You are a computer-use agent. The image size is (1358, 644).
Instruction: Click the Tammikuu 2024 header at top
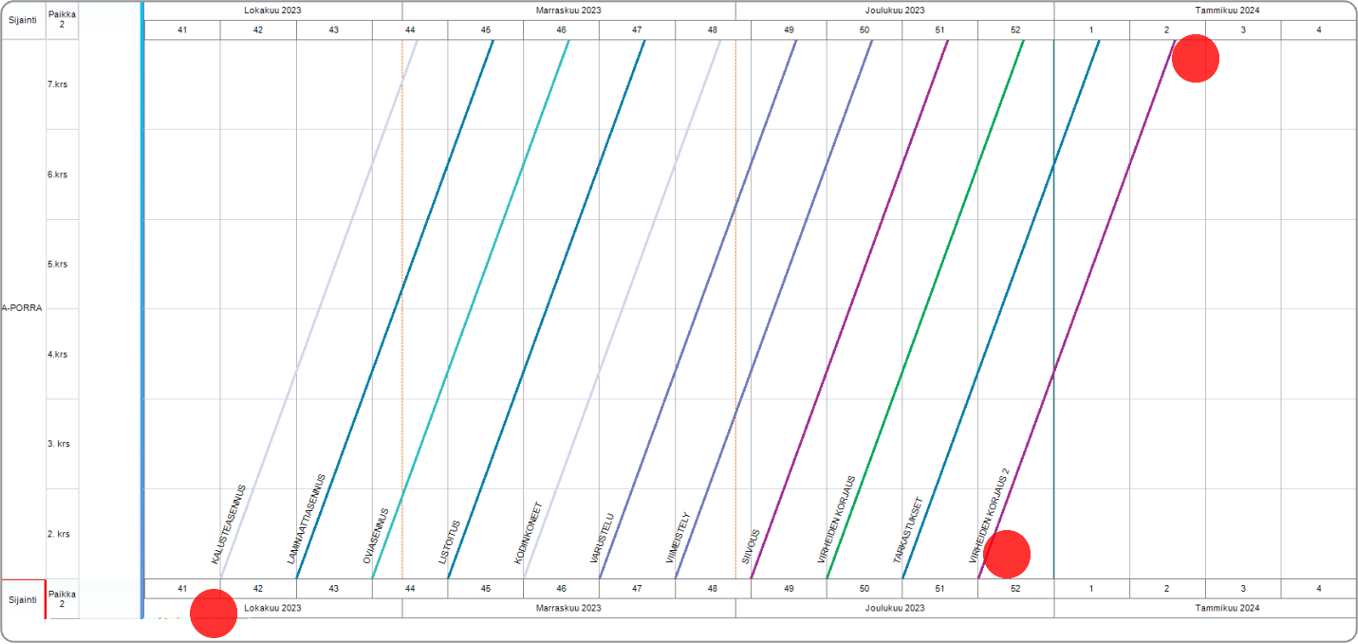[x=1204, y=10]
